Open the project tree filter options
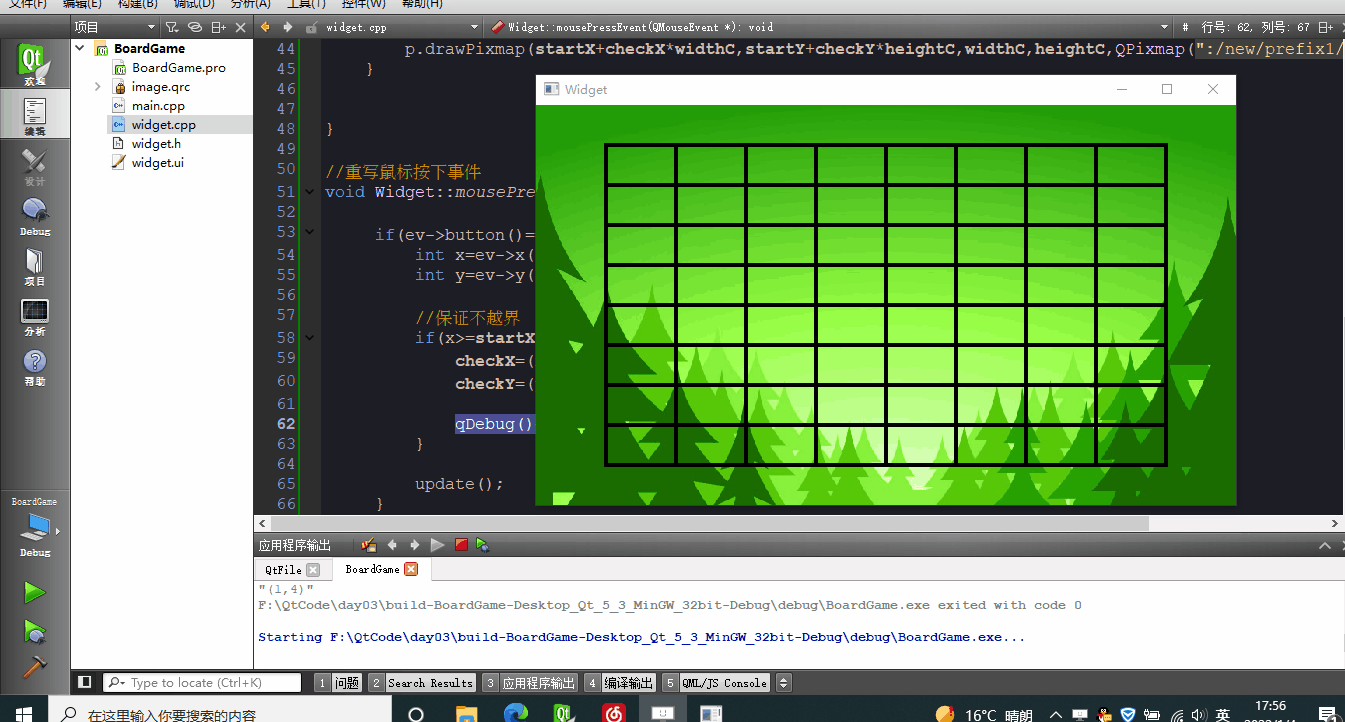1345x722 pixels. (x=172, y=27)
